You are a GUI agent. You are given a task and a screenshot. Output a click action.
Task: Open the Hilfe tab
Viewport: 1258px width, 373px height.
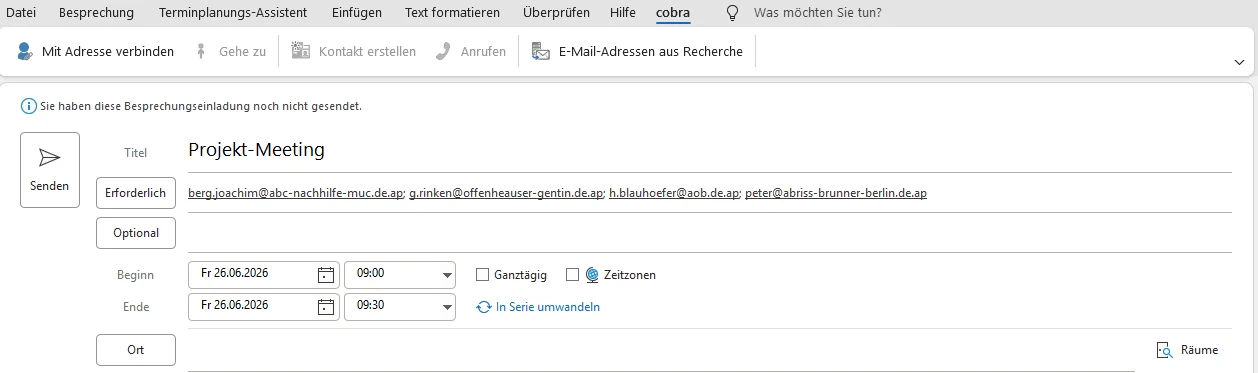coord(622,13)
